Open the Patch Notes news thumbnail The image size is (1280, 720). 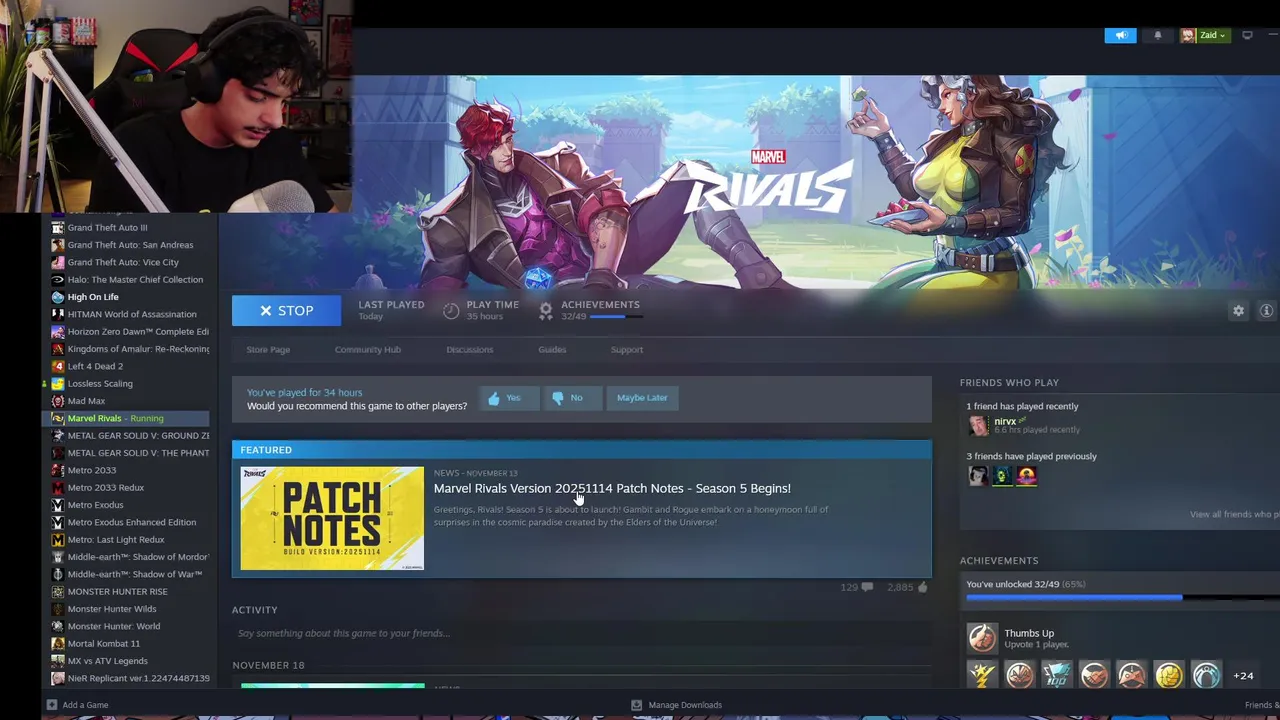[x=332, y=518]
